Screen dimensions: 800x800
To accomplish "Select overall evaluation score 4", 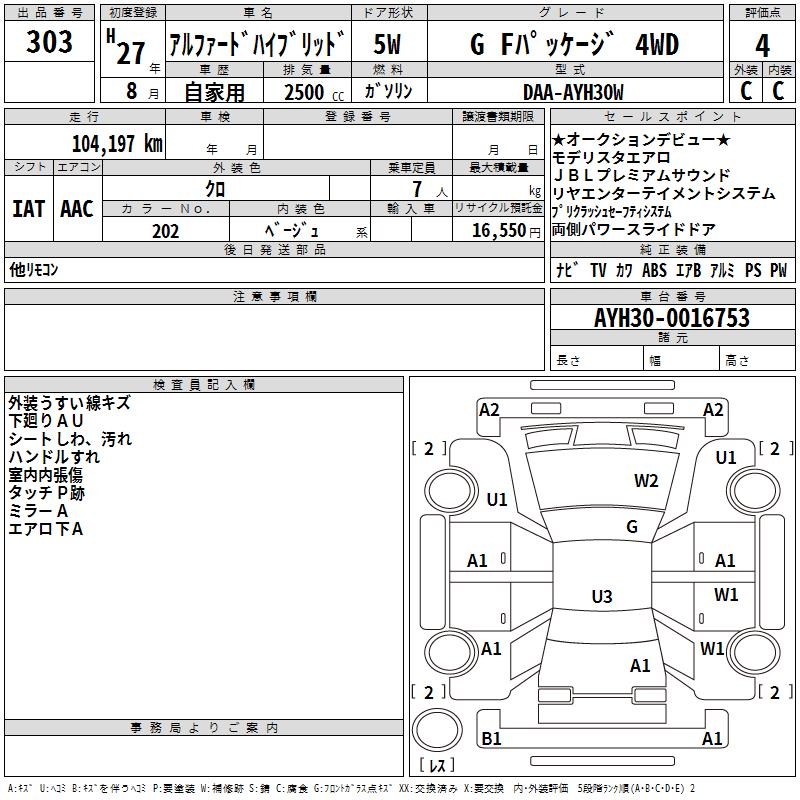I will (x=762, y=46).
